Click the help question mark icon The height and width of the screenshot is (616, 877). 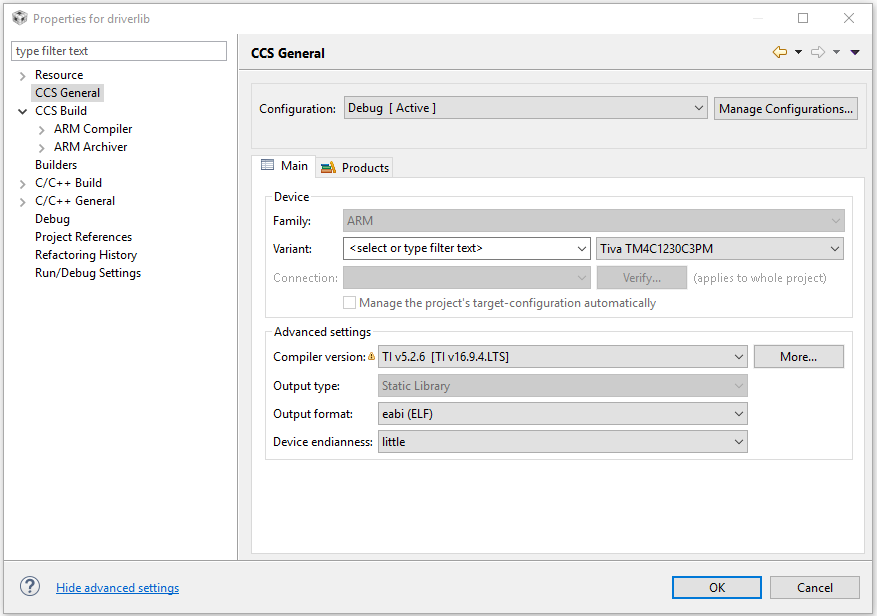(30, 587)
